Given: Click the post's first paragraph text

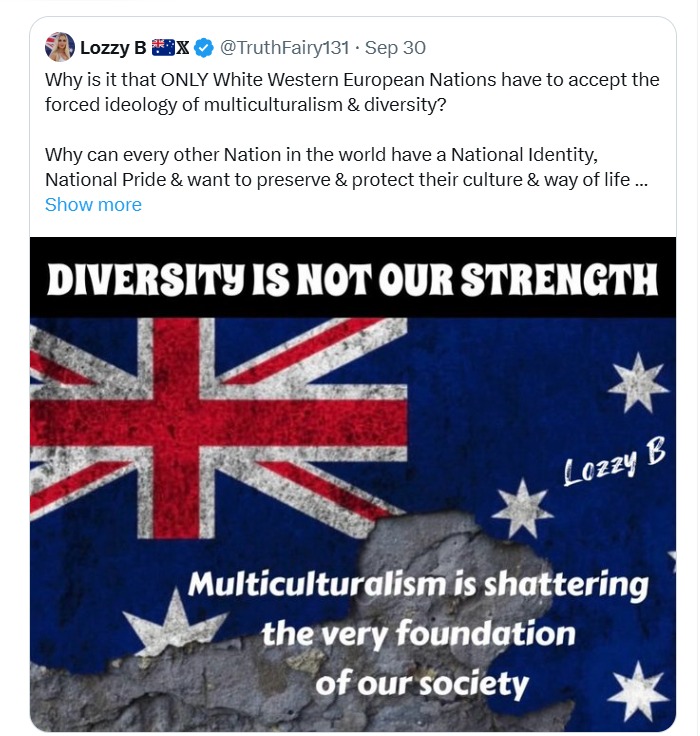Looking at the screenshot, I should (350, 92).
